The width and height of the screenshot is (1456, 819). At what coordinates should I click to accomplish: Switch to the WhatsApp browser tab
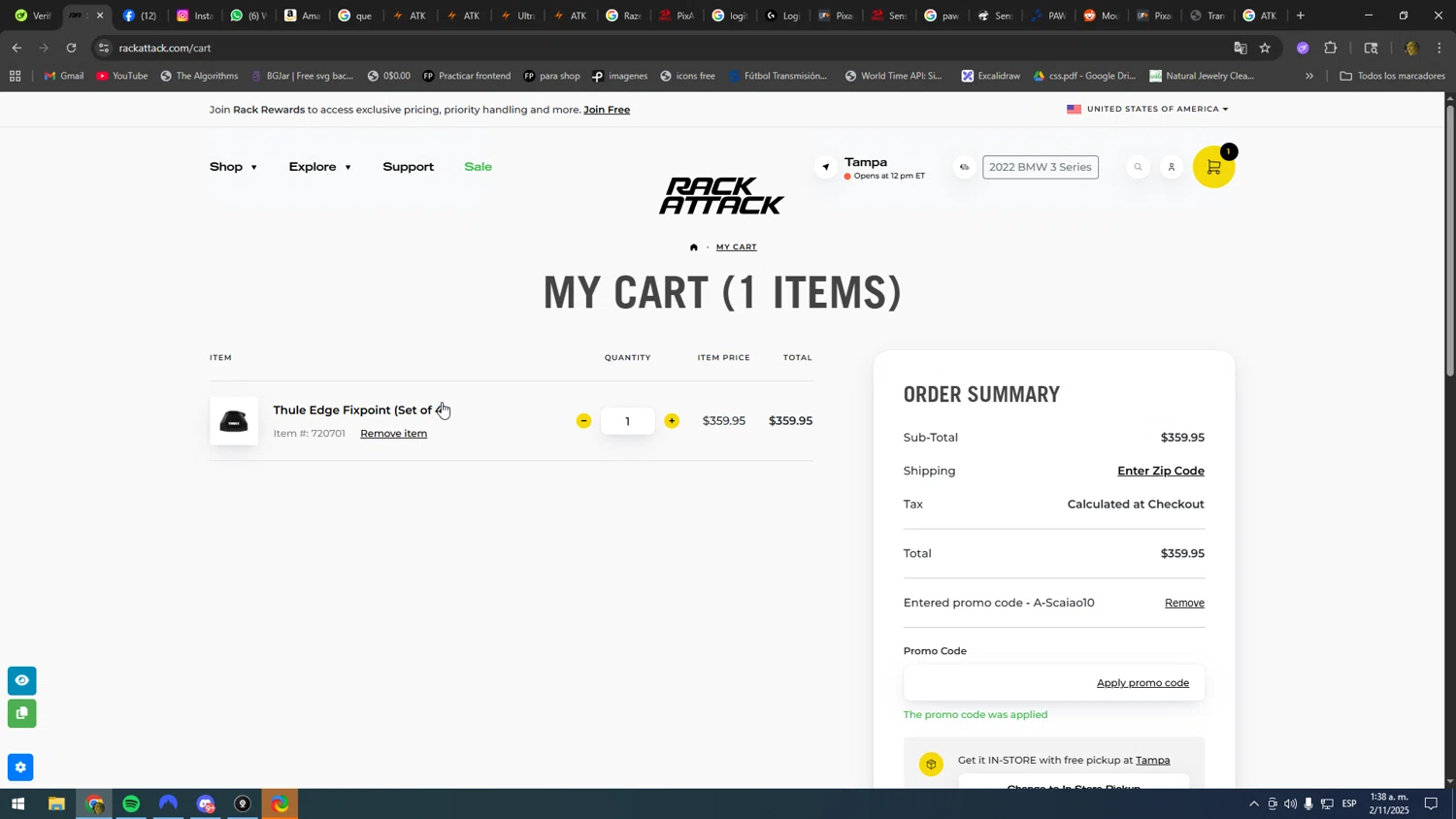coord(248,16)
